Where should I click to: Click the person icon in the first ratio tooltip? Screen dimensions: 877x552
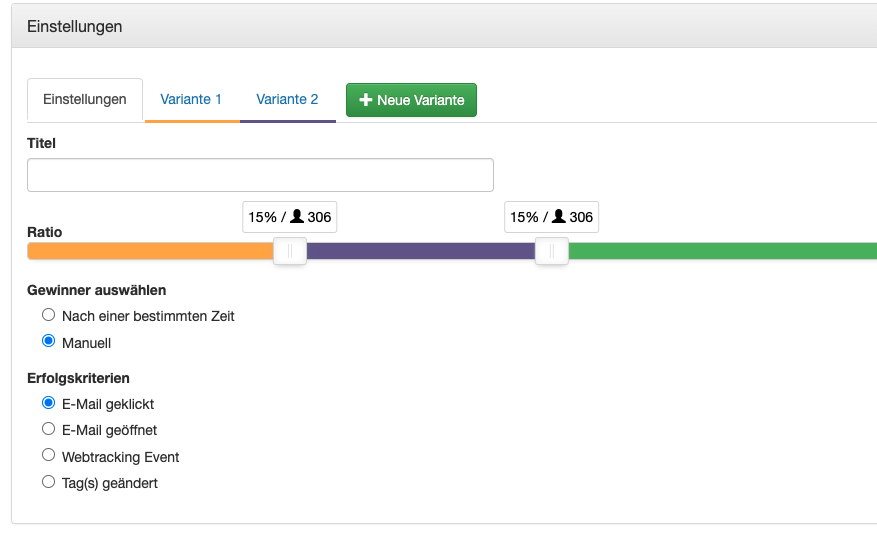[297, 217]
